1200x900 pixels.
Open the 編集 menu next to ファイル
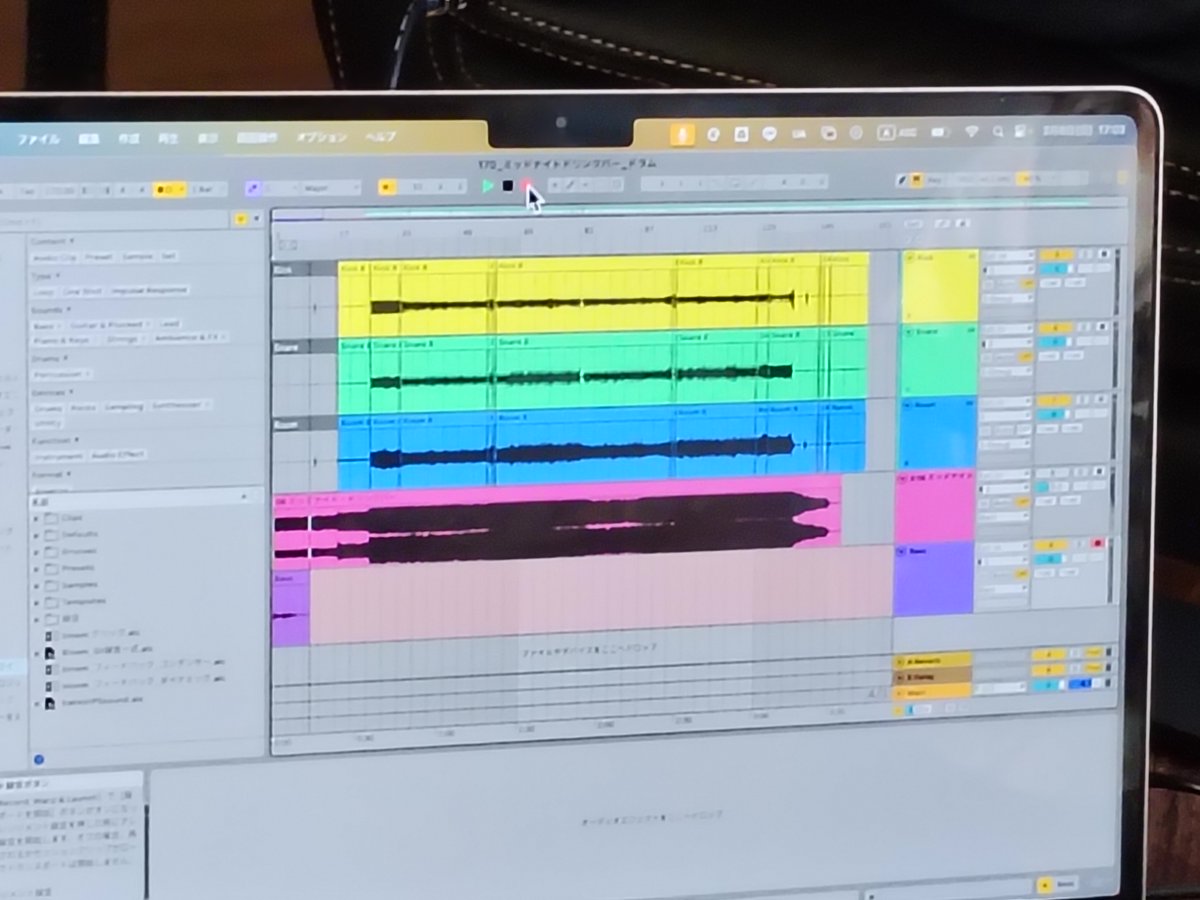click(x=89, y=139)
